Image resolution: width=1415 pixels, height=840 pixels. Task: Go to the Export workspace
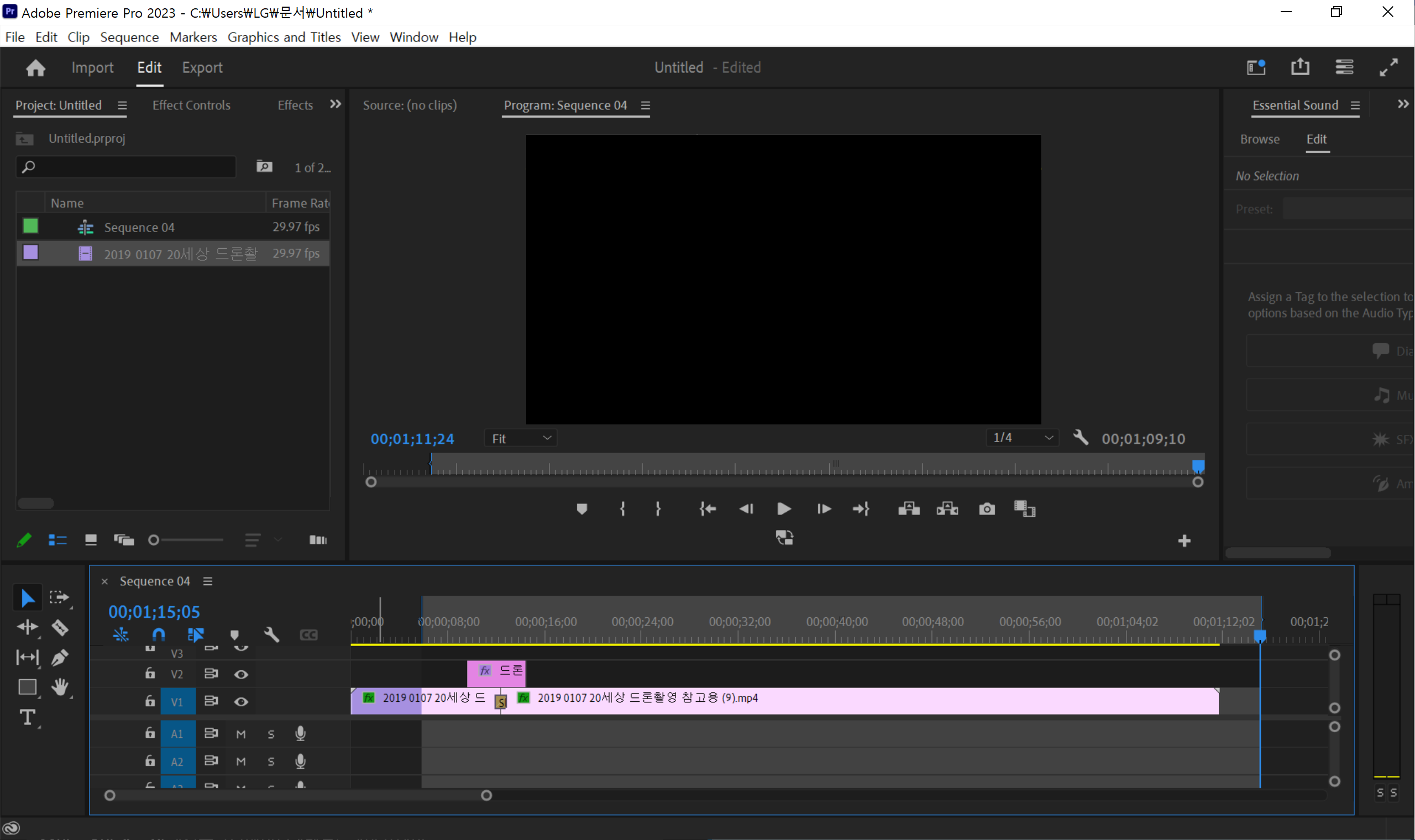tap(202, 67)
